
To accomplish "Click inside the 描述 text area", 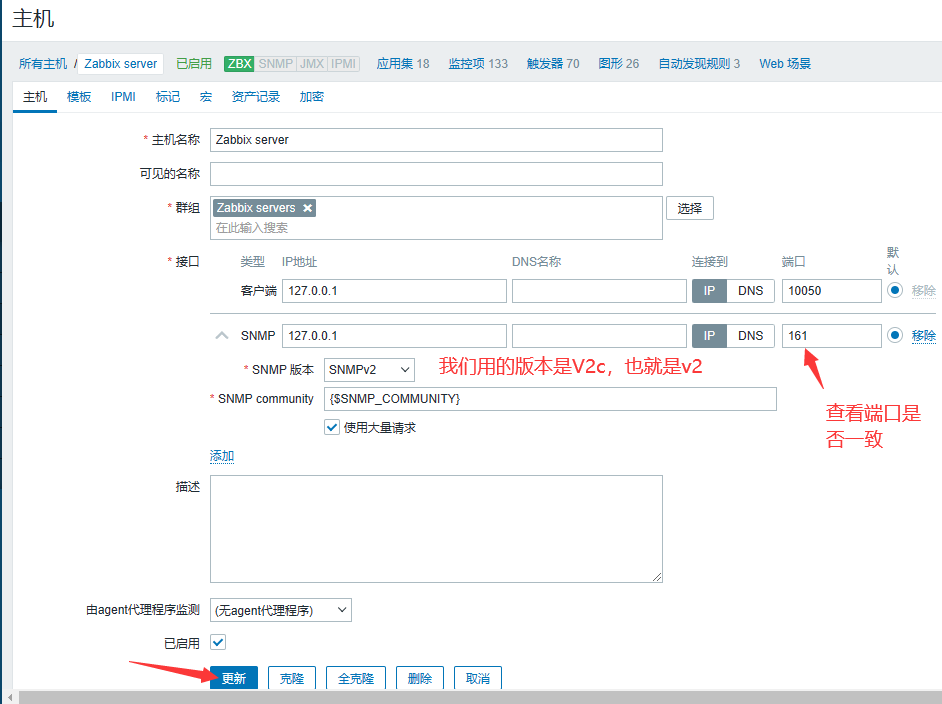I will pyautogui.click(x=436, y=529).
